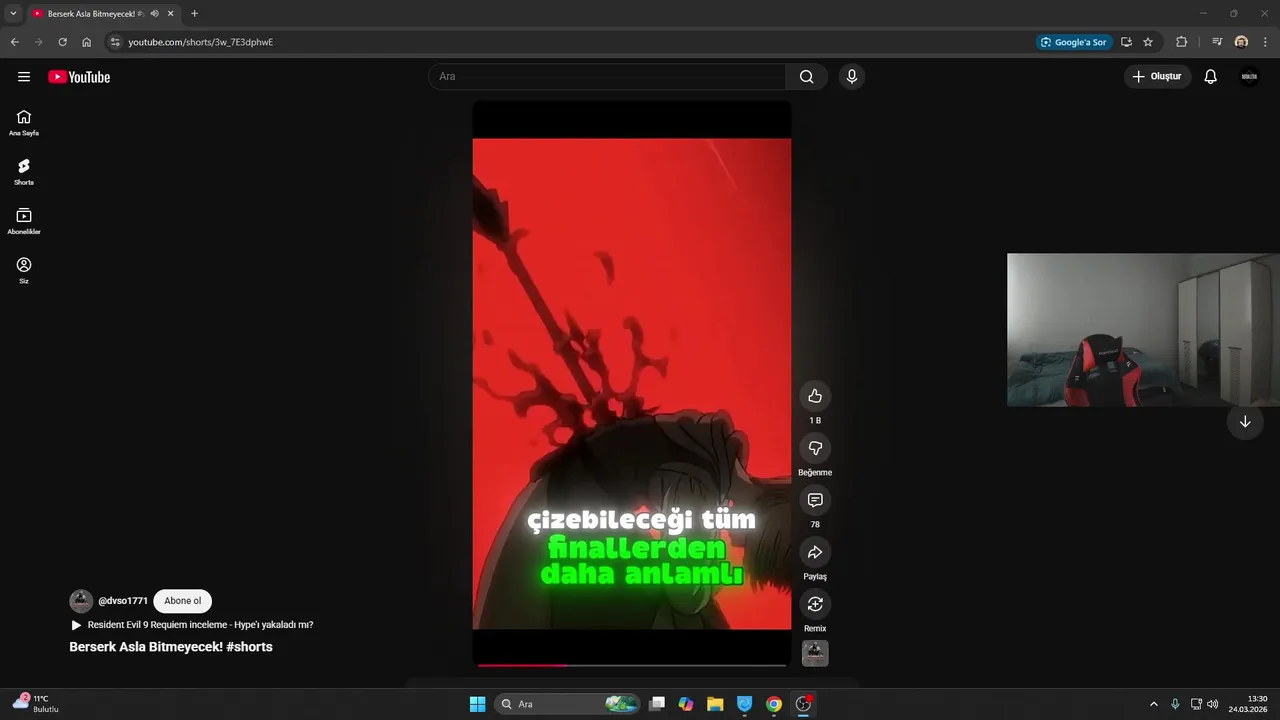Open the Chrome three-dot menu
Screen dimensions: 1280x720
pos(1265,42)
